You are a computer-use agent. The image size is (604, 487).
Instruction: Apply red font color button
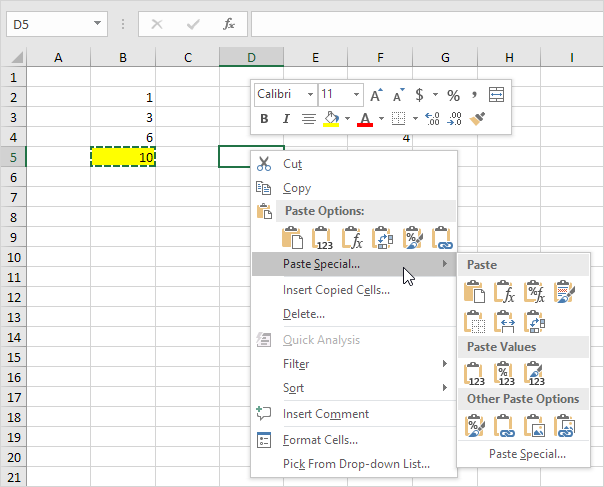click(x=365, y=119)
